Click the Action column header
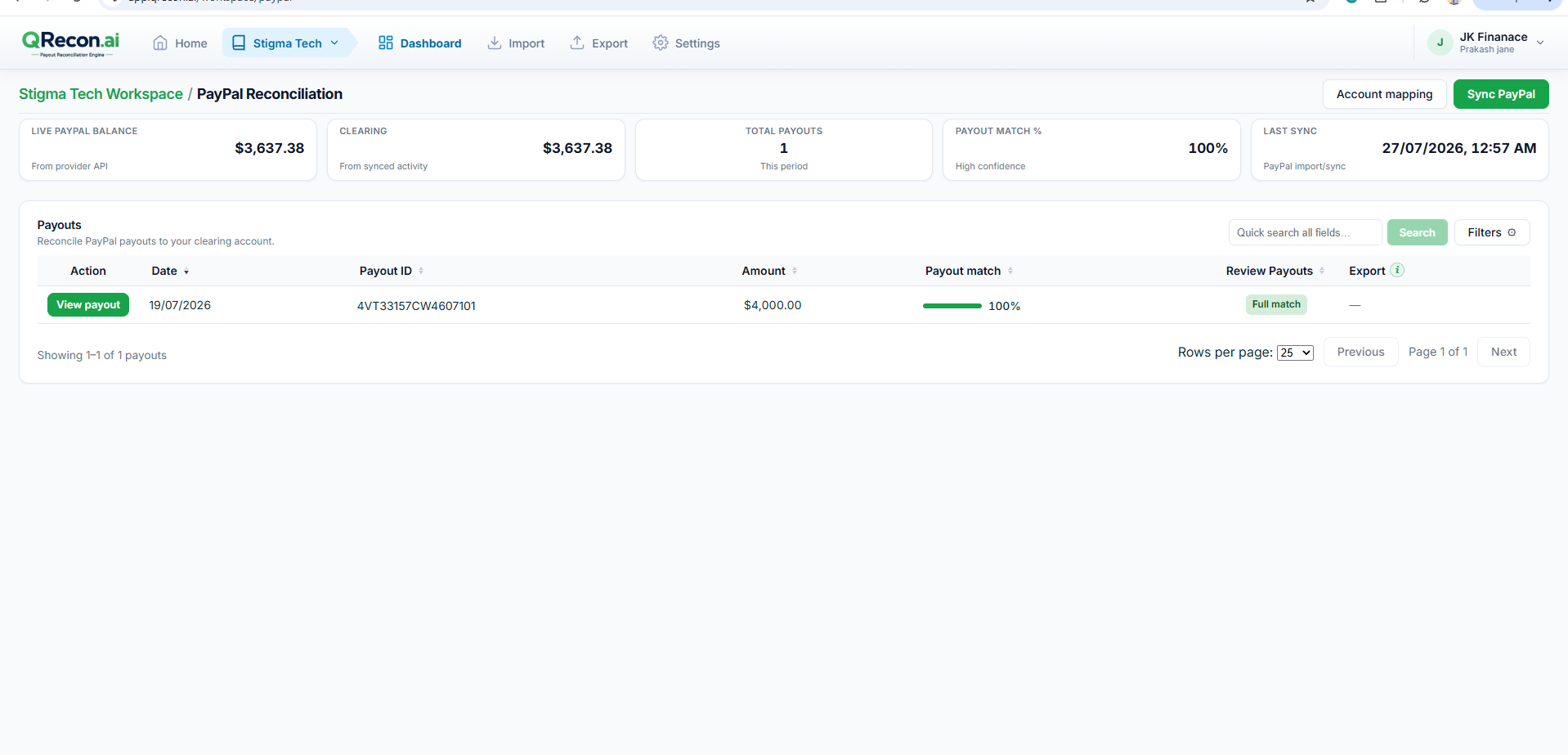 pyautogui.click(x=88, y=271)
